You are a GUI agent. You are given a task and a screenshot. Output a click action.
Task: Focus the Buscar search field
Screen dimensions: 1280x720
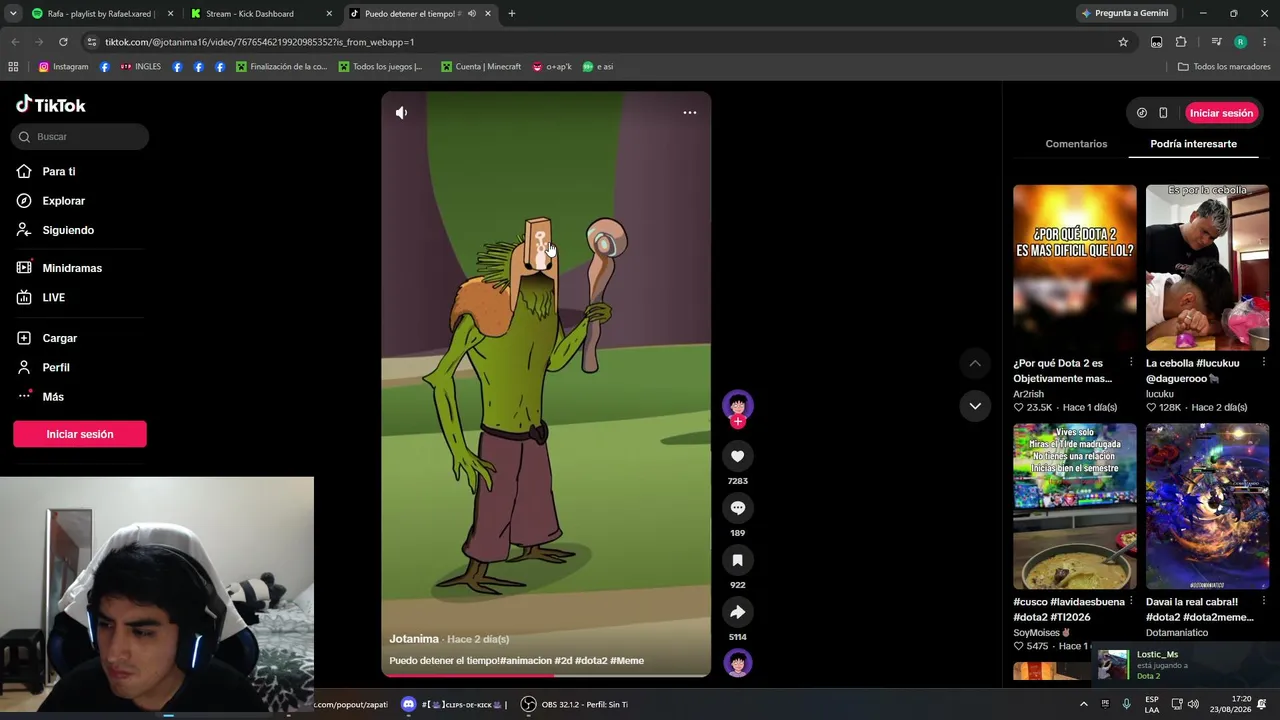point(80,137)
